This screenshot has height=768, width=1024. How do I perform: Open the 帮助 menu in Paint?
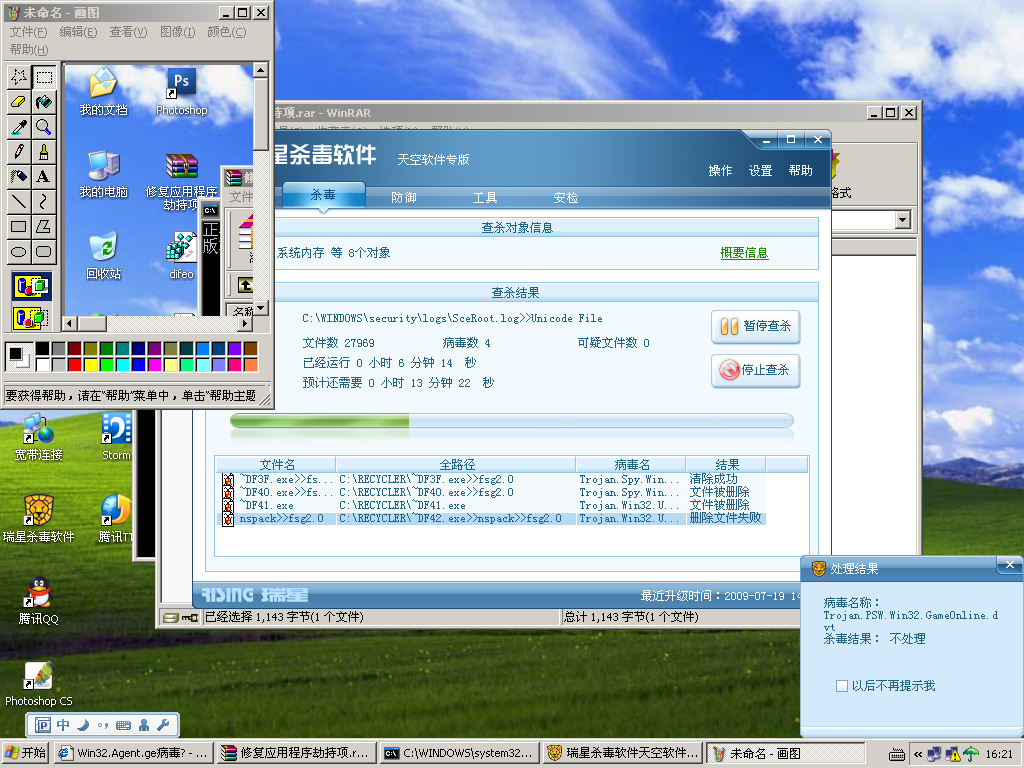pyautogui.click(x=29, y=50)
